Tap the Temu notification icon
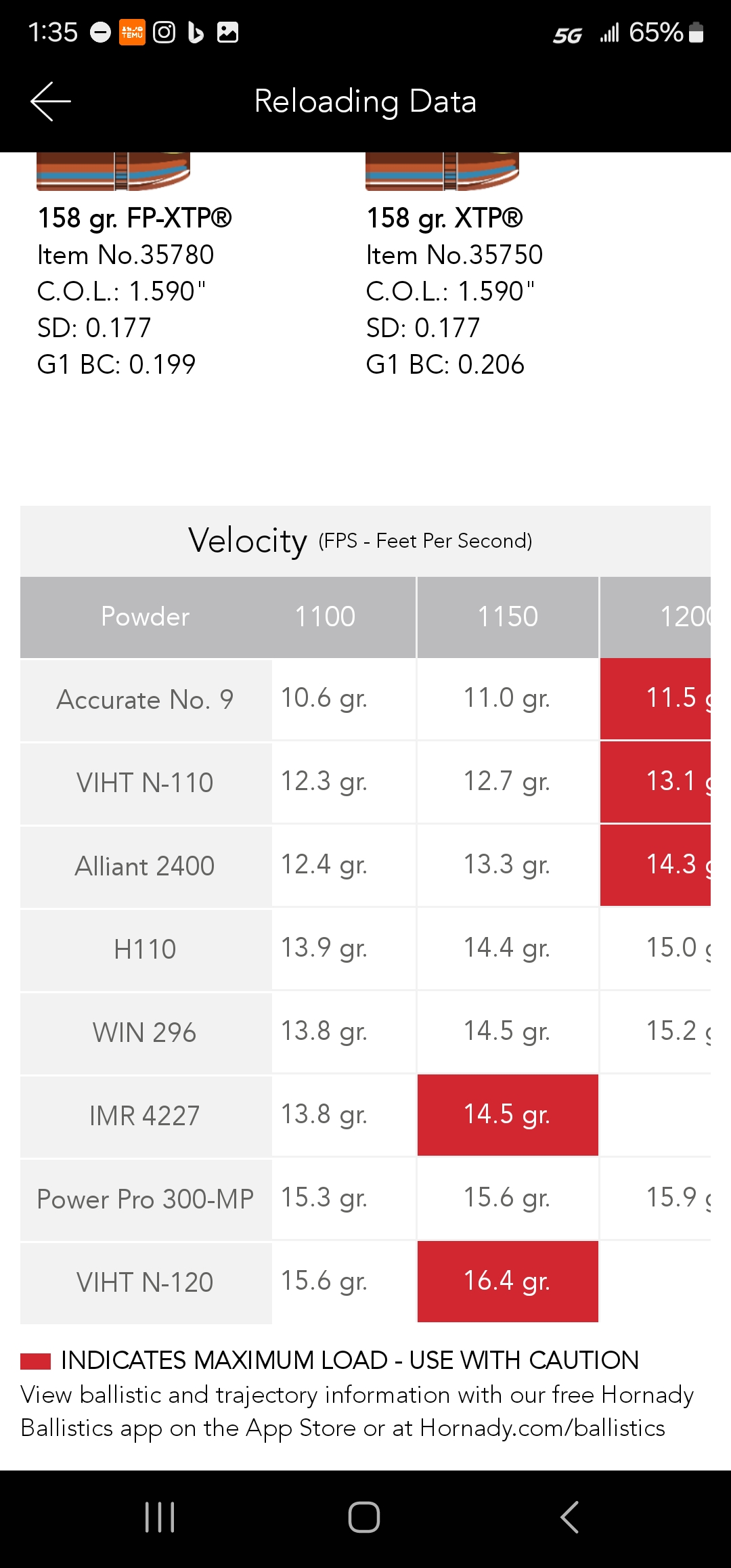The height and width of the screenshot is (1568, 731). pyautogui.click(x=132, y=32)
